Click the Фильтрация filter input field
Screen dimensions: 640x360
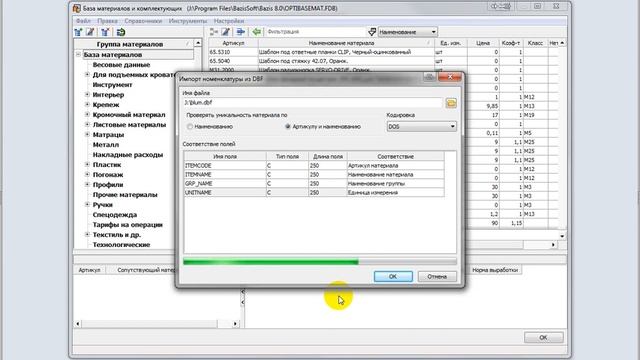point(316,31)
